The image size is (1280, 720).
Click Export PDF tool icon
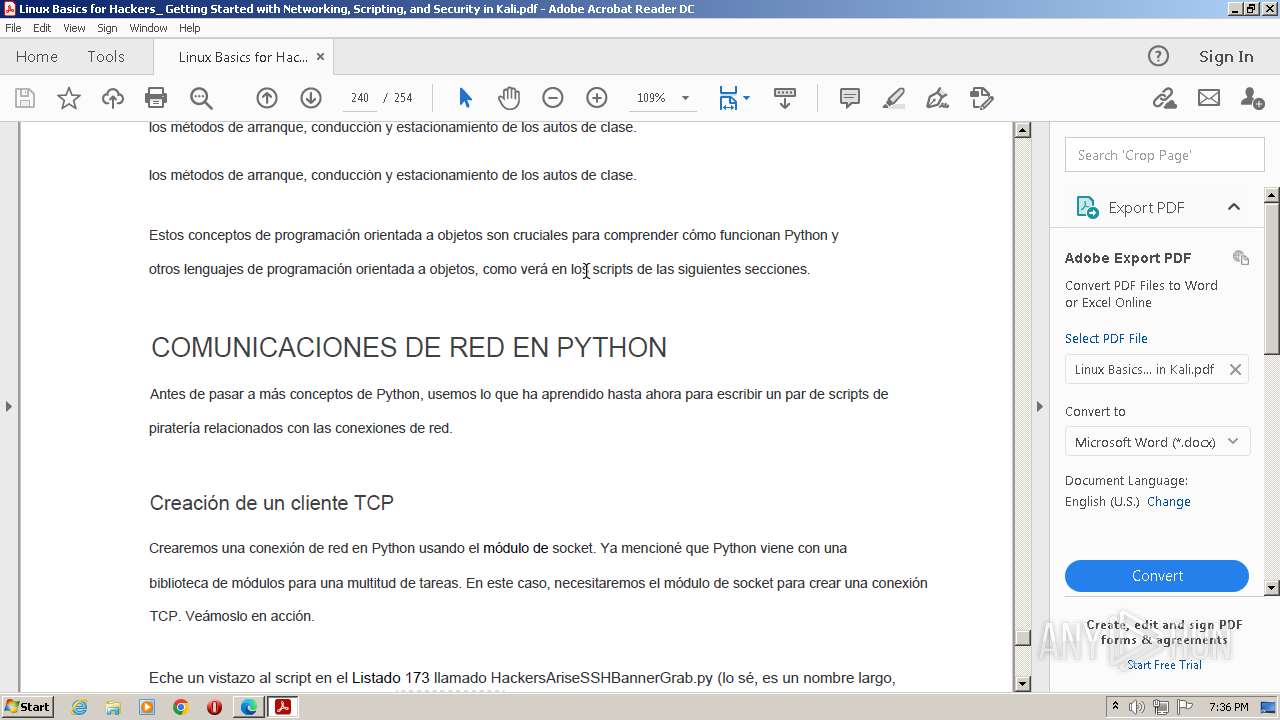coord(1087,207)
